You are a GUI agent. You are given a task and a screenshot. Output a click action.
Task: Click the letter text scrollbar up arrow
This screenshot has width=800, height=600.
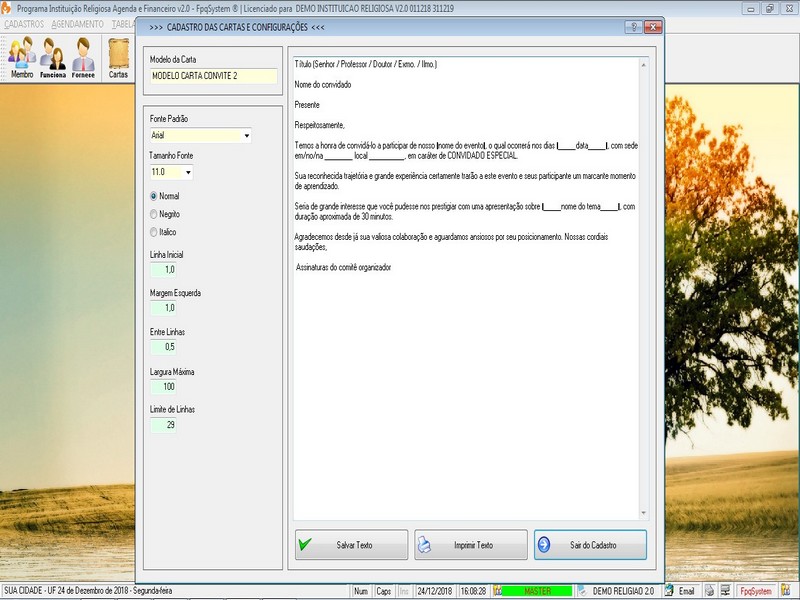point(643,65)
